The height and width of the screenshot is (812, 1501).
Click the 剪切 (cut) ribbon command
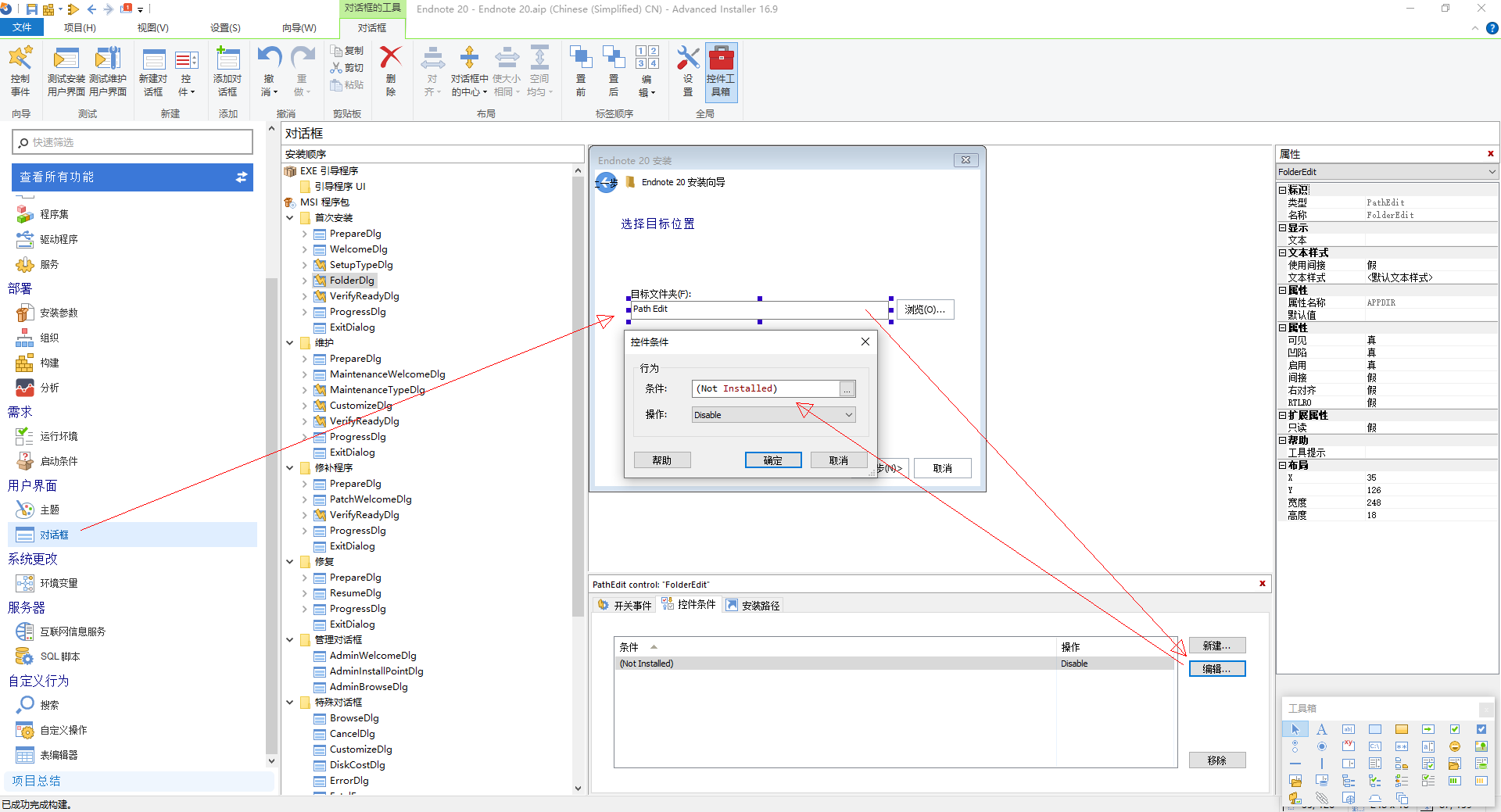[347, 68]
